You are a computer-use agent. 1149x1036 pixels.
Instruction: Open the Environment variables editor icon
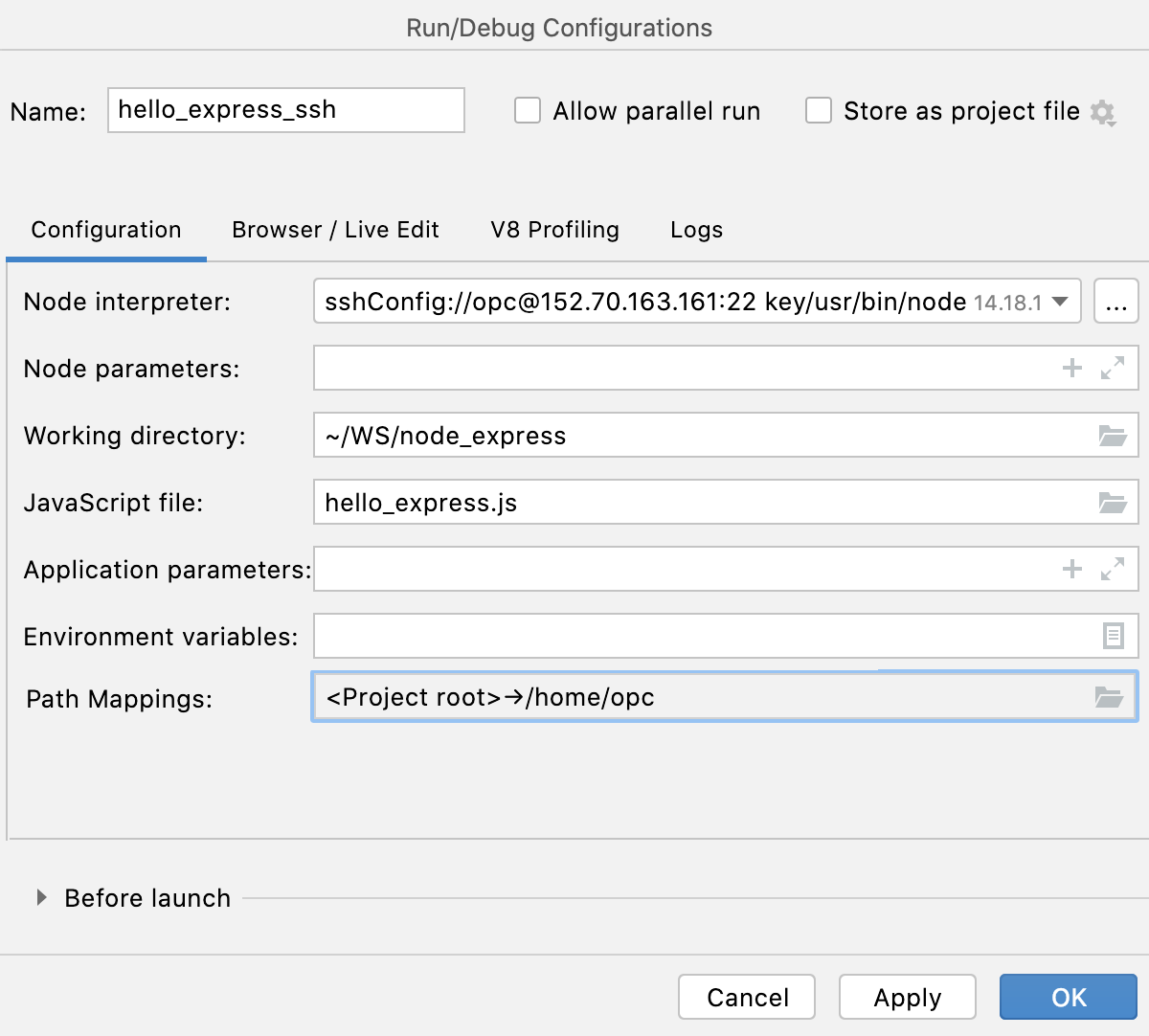[x=1112, y=635]
